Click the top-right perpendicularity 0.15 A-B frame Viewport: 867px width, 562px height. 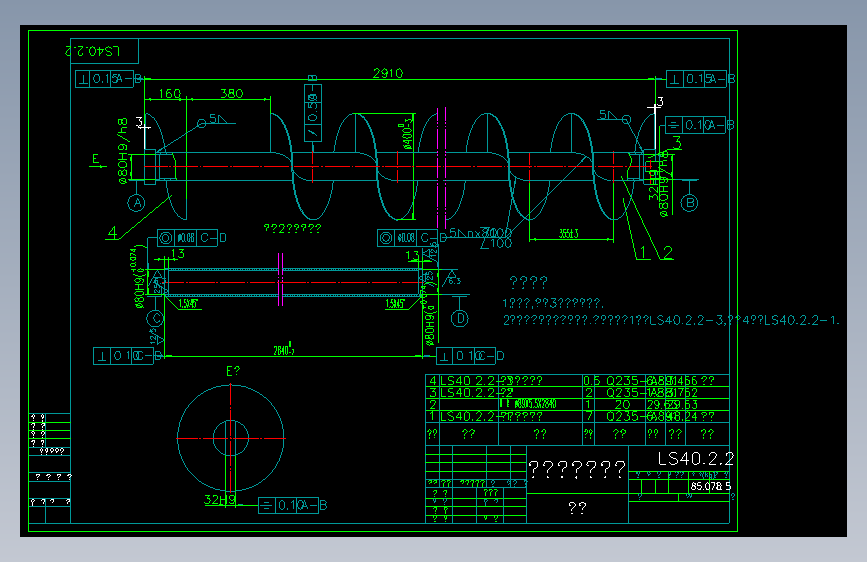click(x=701, y=79)
